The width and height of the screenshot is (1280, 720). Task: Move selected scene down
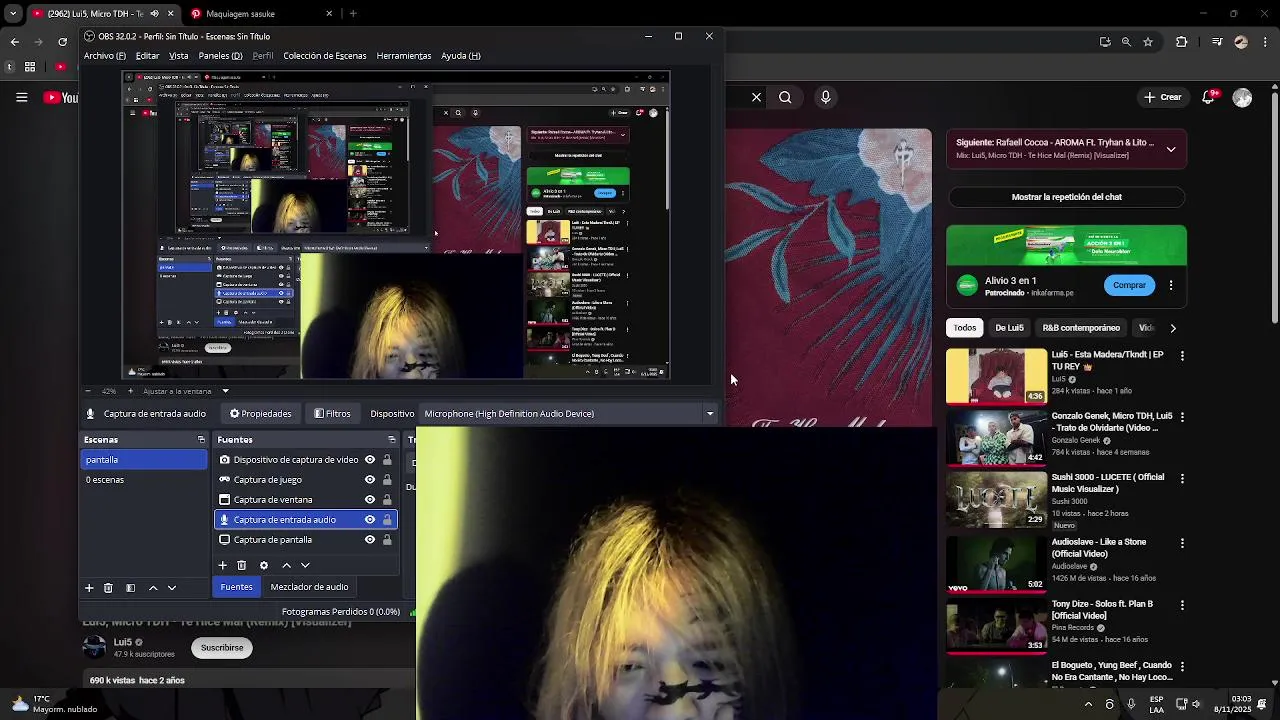coord(172,588)
